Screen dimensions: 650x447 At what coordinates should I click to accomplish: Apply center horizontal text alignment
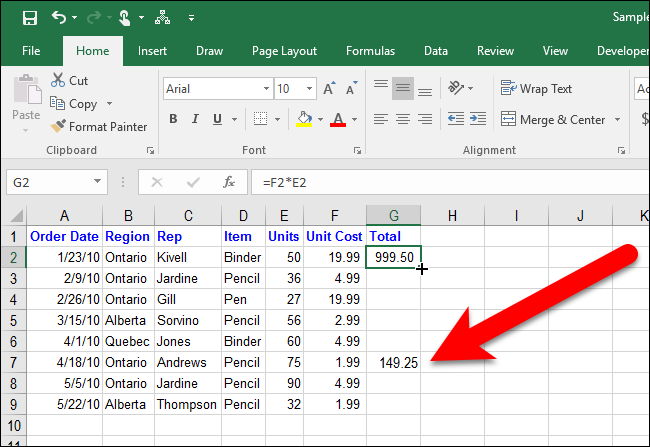403,119
